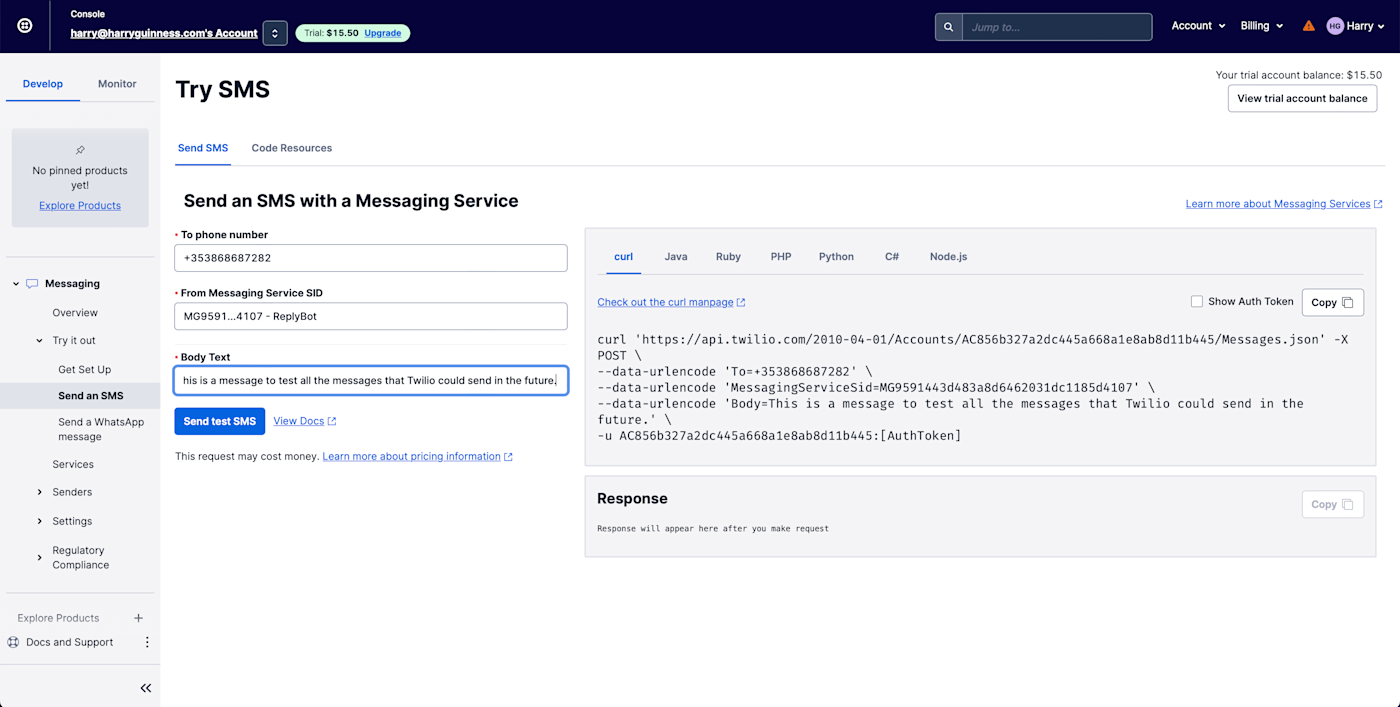Open the Account dropdown menu
Viewport: 1400px width, 707px height.
[x=1198, y=26]
